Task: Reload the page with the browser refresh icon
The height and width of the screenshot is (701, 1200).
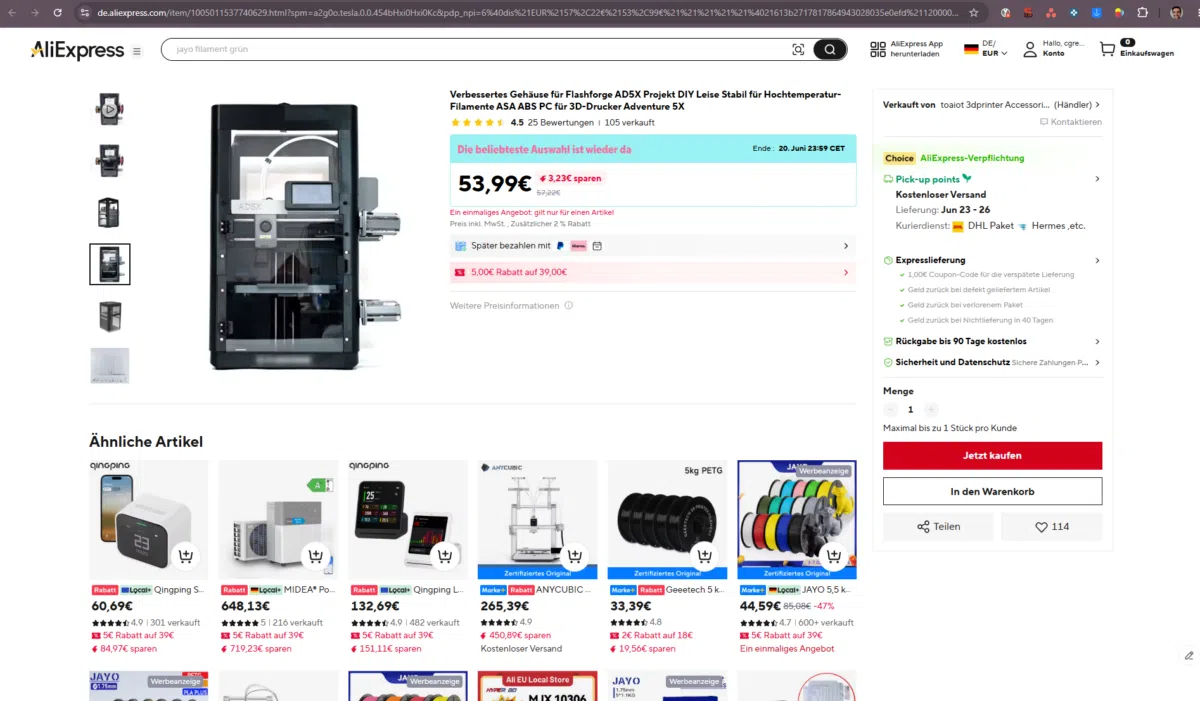Action: (58, 13)
